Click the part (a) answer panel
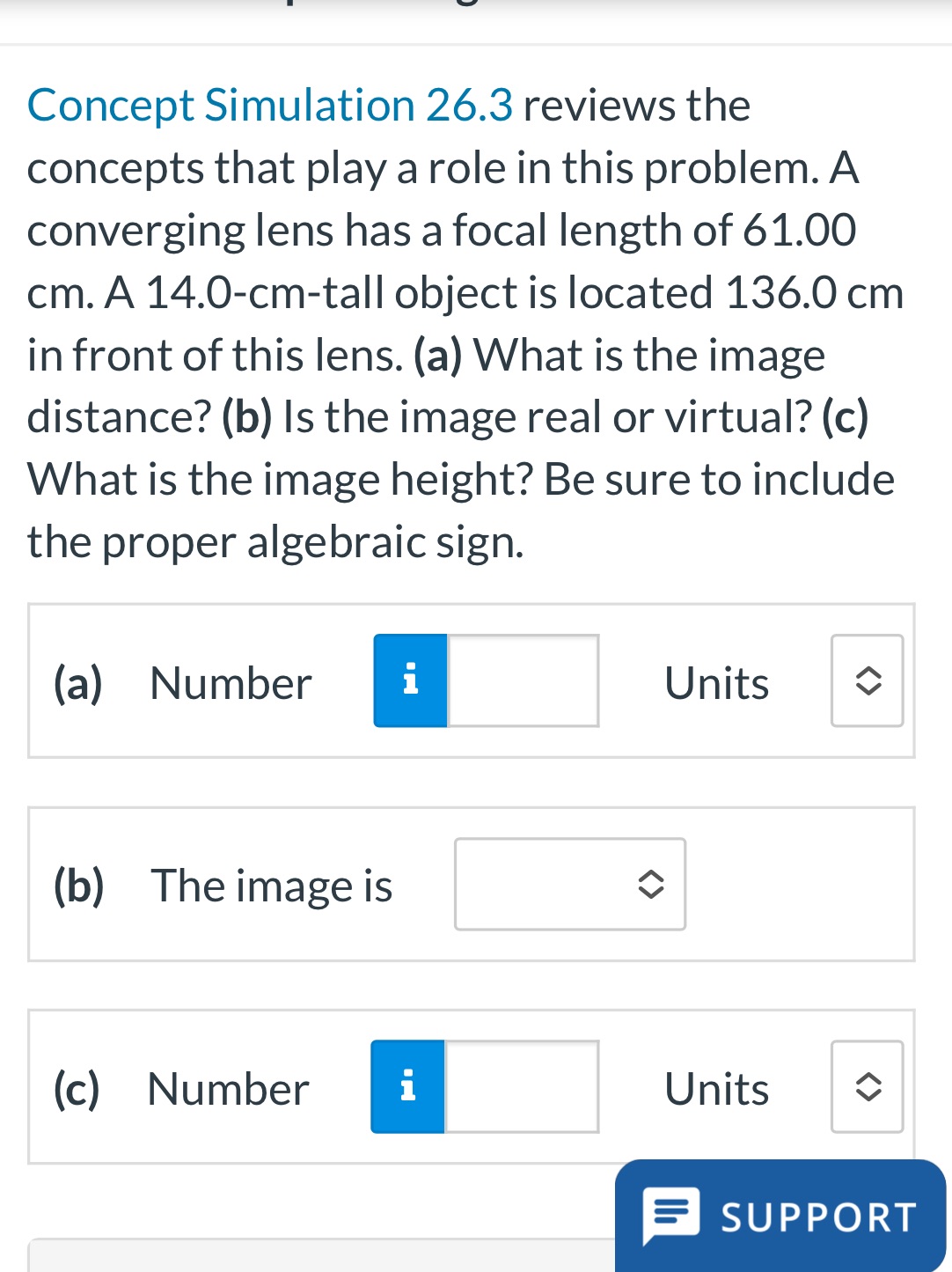Viewport: 952px width, 1272px height. [472, 680]
